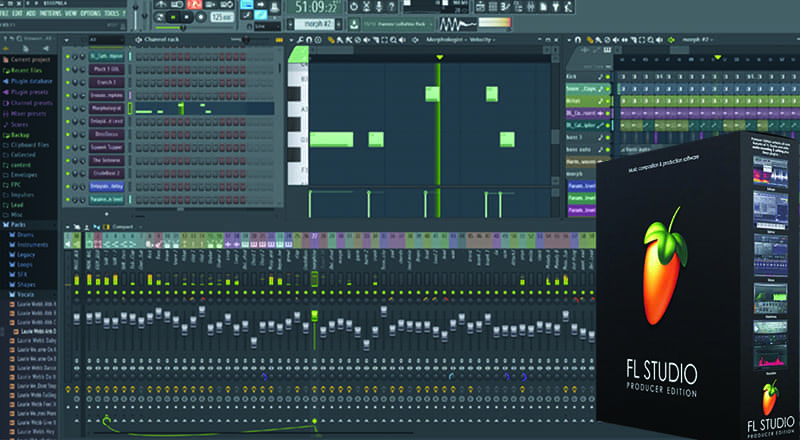Select the blue Delay channel button
The image size is (800, 440).
pos(106,187)
